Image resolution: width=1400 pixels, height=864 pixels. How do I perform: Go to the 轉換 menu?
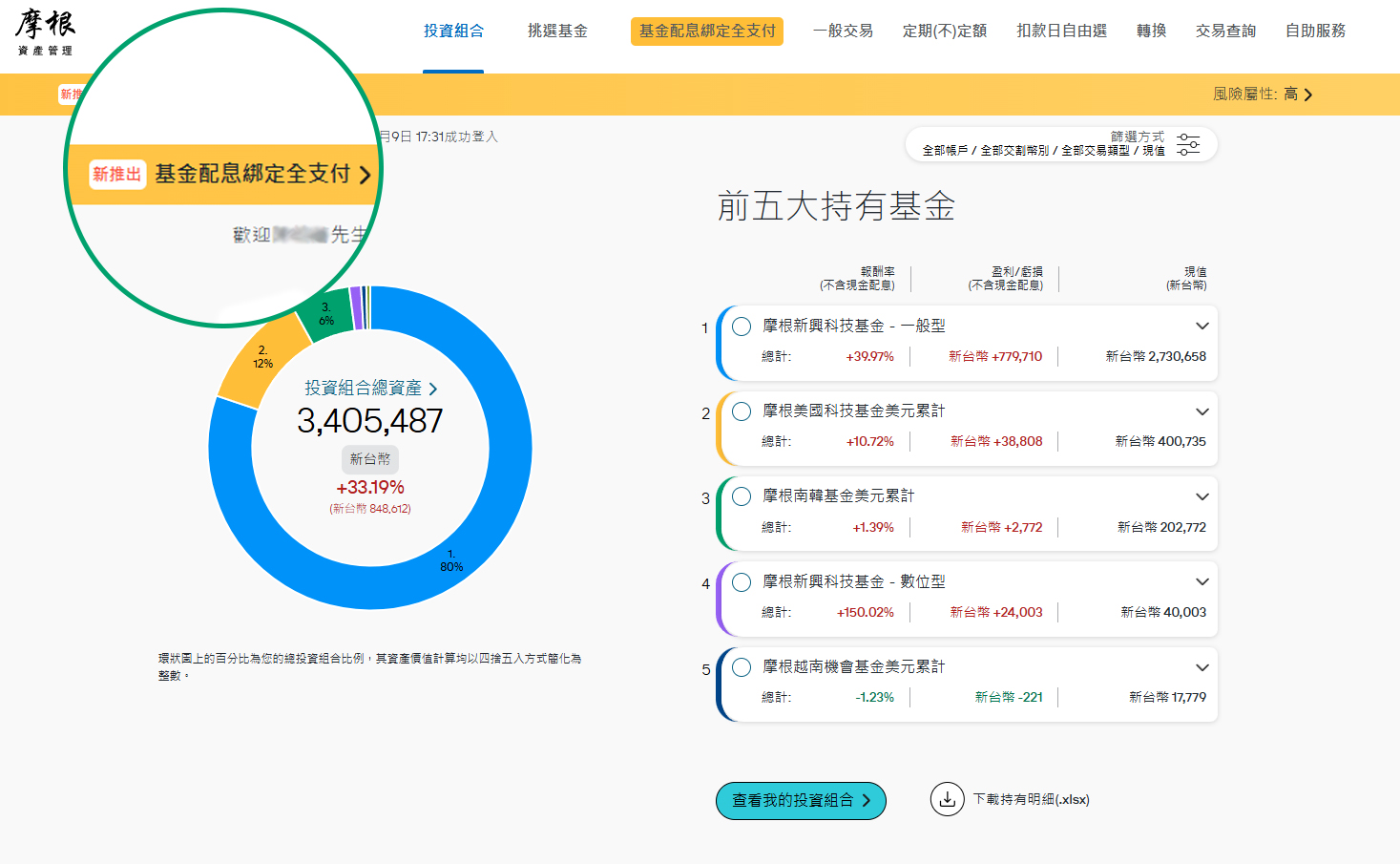pyautogui.click(x=1151, y=32)
